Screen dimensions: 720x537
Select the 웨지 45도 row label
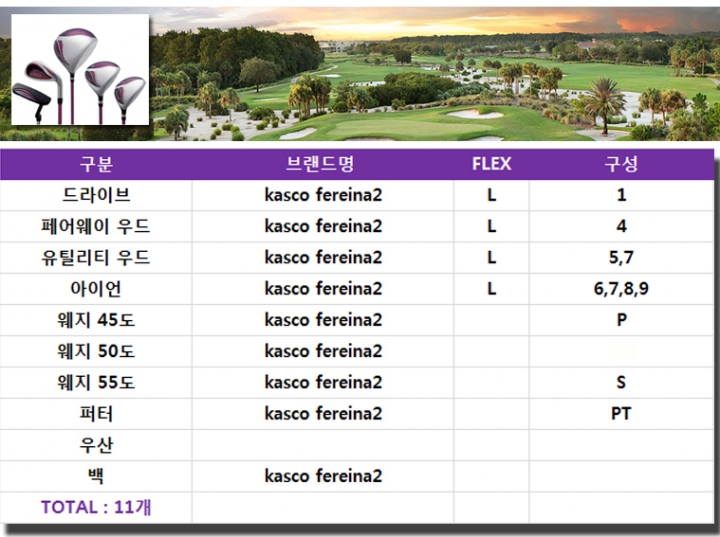point(96,320)
